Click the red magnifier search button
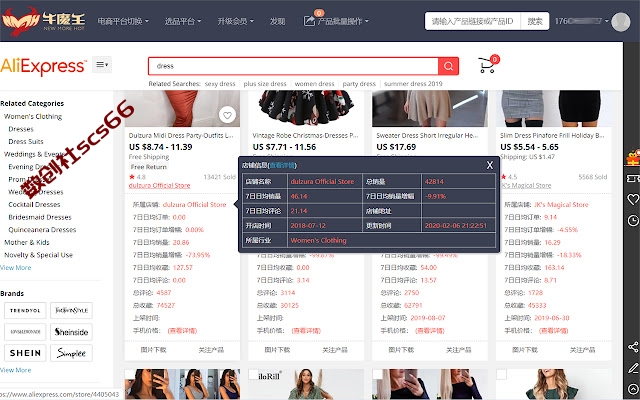Screen dimensions: 640x400 coord(448,66)
